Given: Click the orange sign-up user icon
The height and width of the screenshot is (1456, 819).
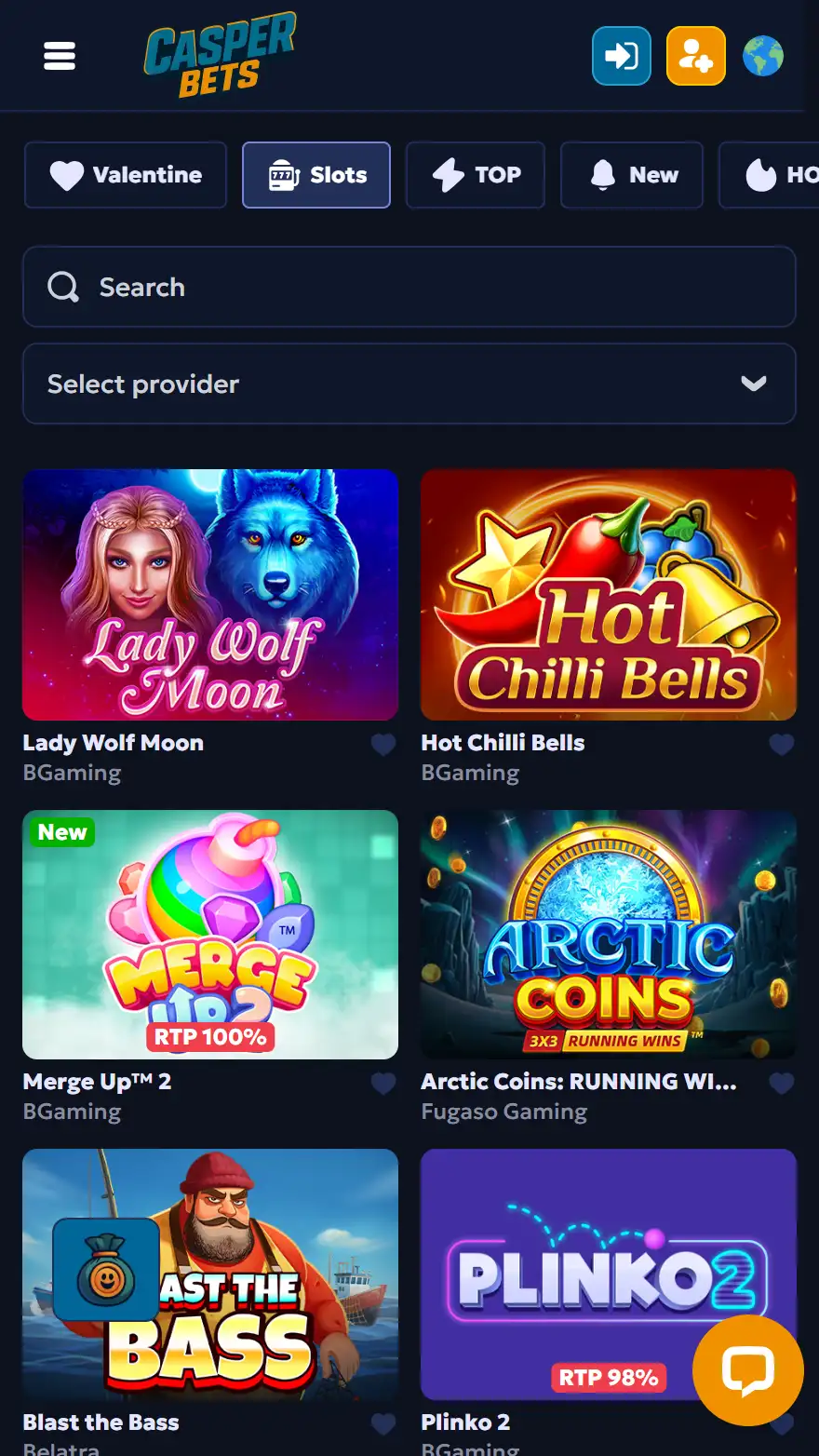Looking at the screenshot, I should click(x=696, y=56).
